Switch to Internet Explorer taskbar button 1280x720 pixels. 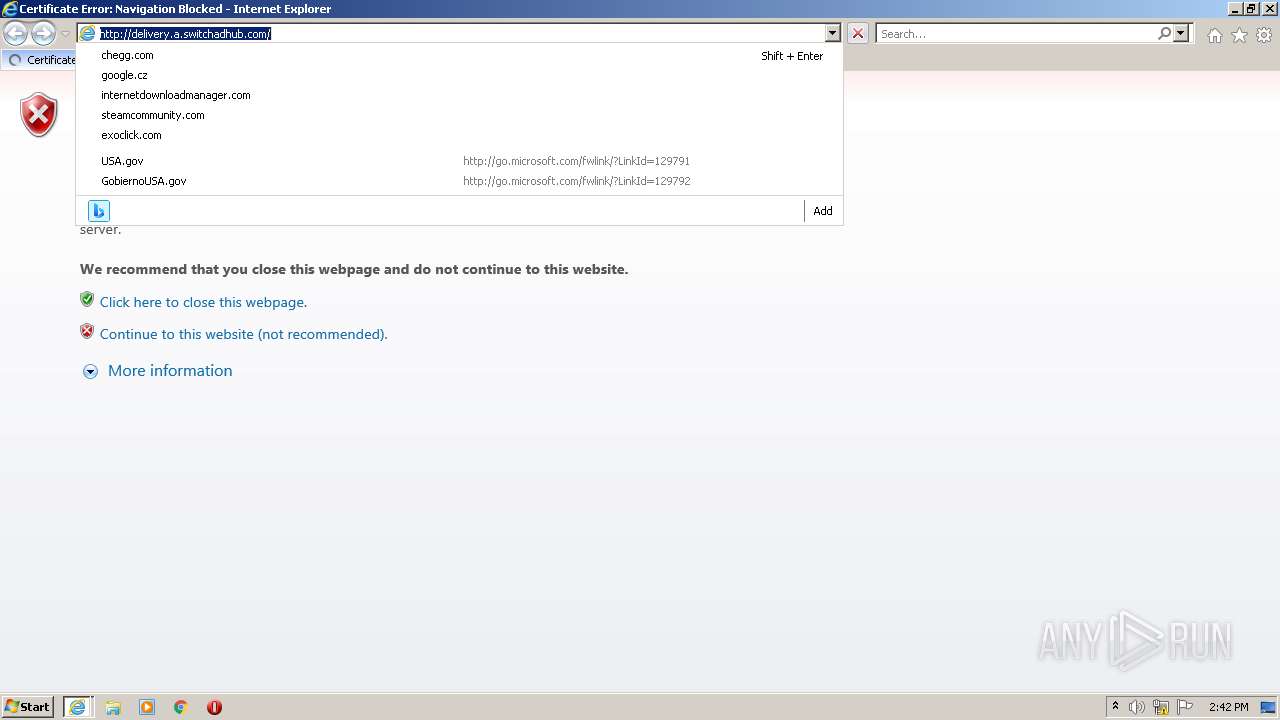pyautogui.click(x=78, y=707)
